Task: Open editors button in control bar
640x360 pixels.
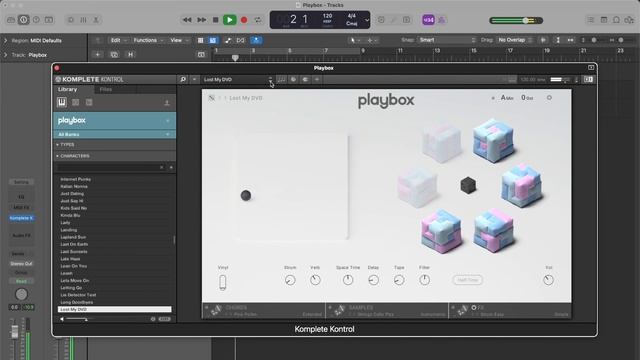Action: coord(96,20)
